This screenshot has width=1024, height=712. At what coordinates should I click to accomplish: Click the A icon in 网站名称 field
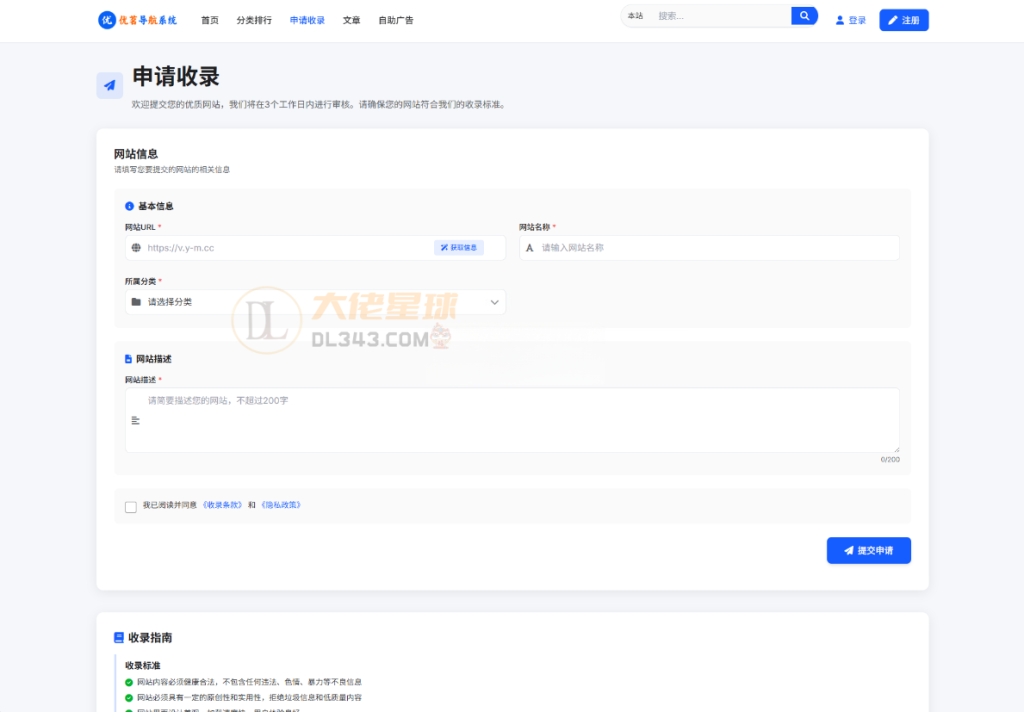(x=529, y=247)
